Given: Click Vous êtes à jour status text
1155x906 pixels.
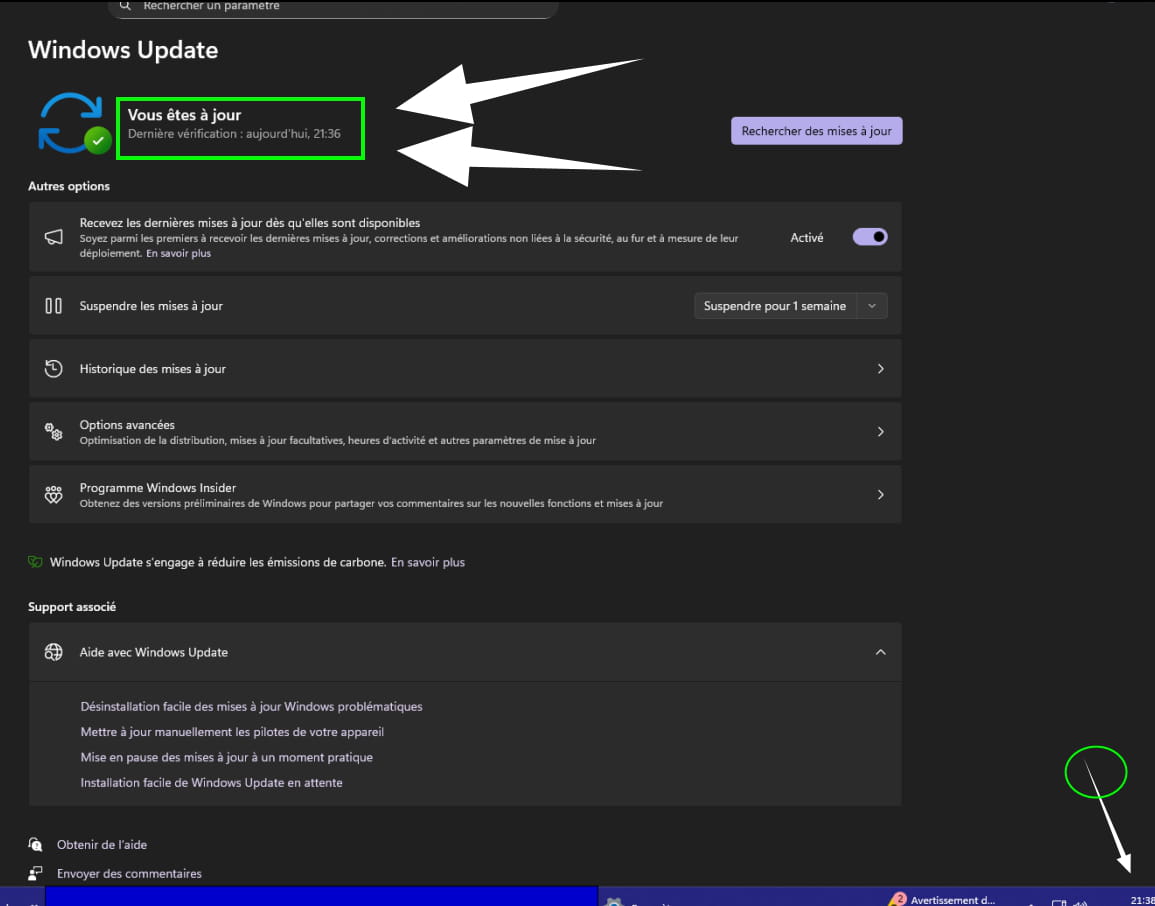Looking at the screenshot, I should [184, 115].
